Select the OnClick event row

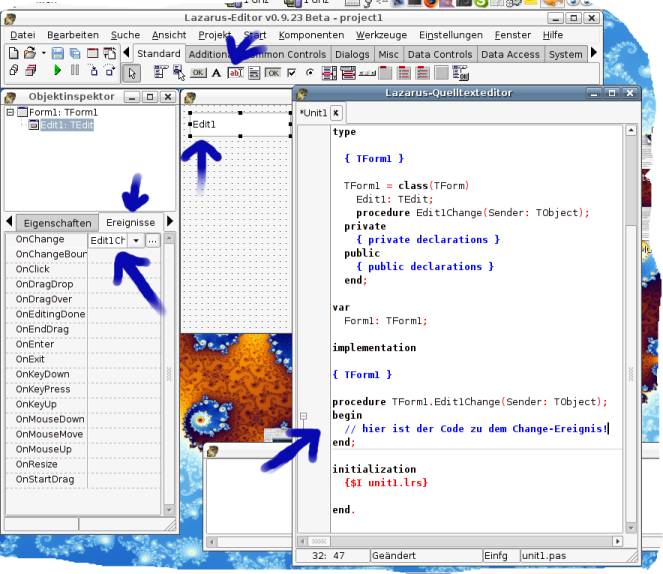(x=83, y=269)
